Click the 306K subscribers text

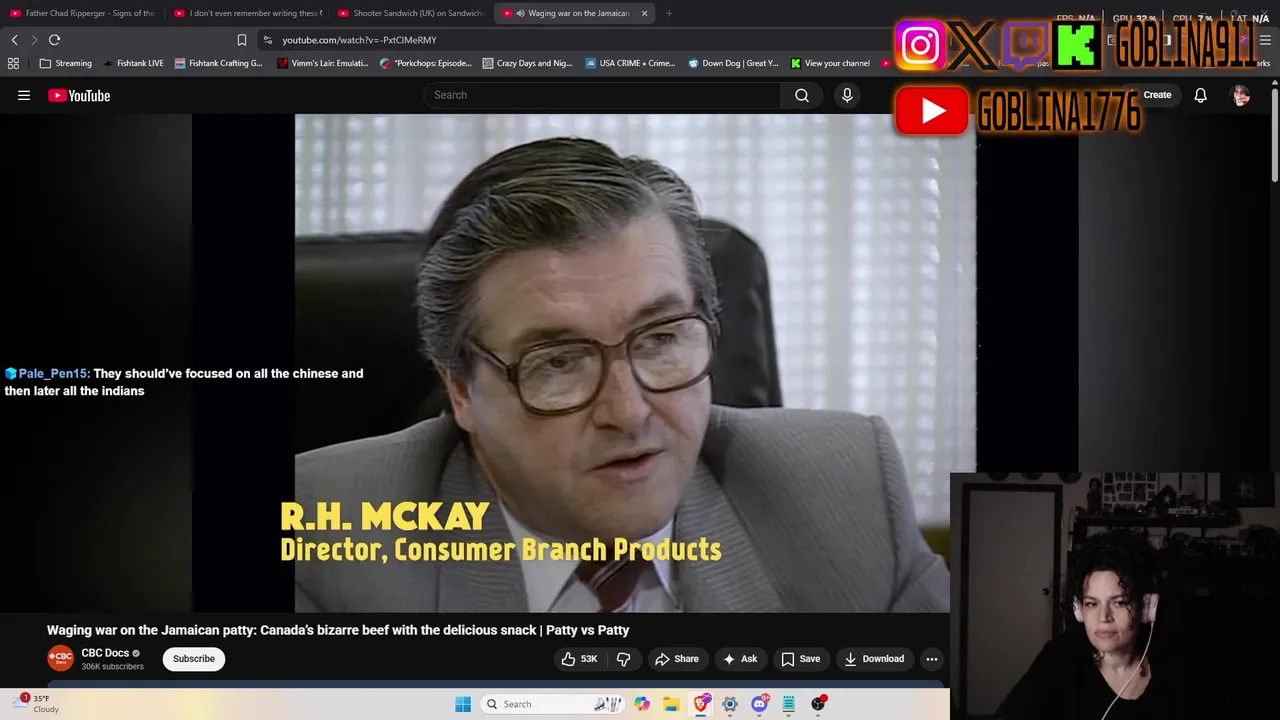(112, 667)
